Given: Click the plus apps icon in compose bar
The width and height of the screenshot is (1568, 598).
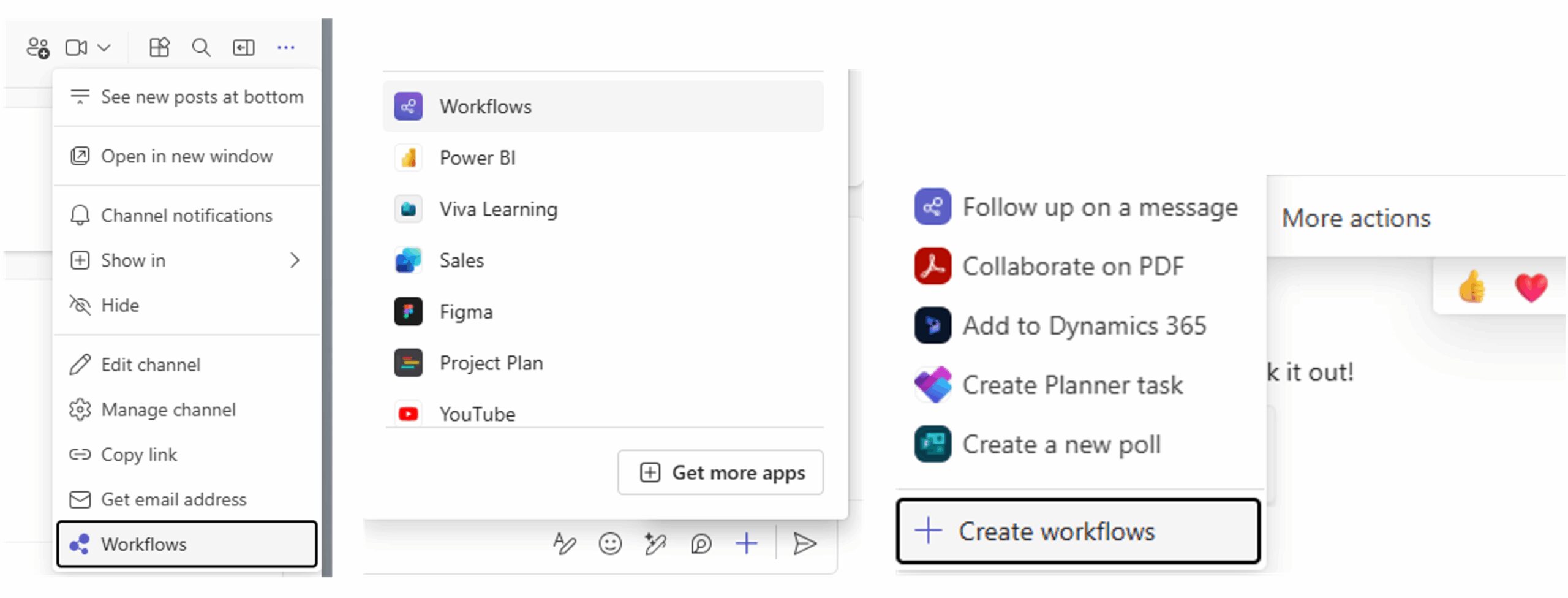Looking at the screenshot, I should click(747, 543).
